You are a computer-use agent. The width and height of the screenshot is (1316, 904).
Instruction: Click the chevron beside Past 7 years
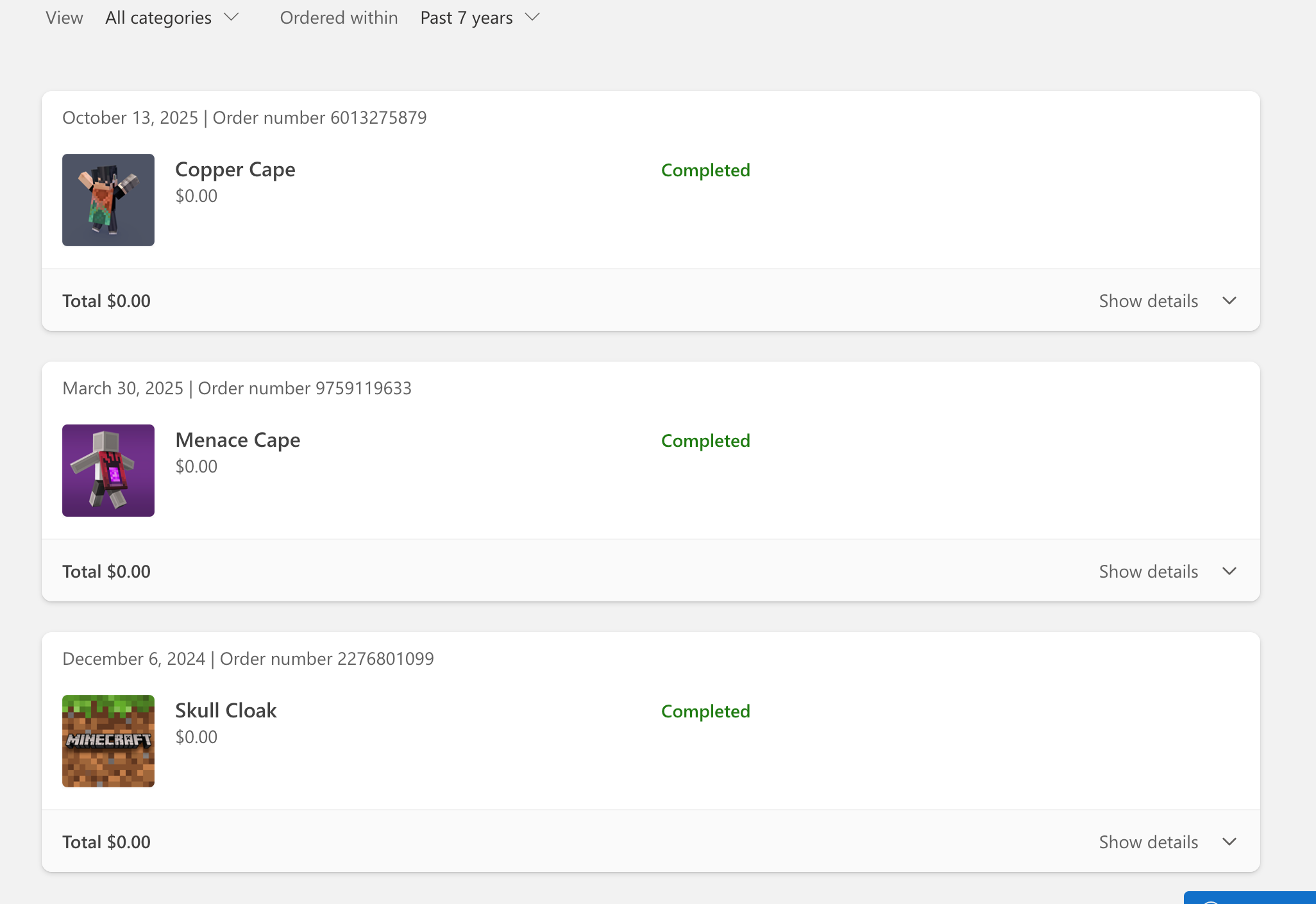532,17
